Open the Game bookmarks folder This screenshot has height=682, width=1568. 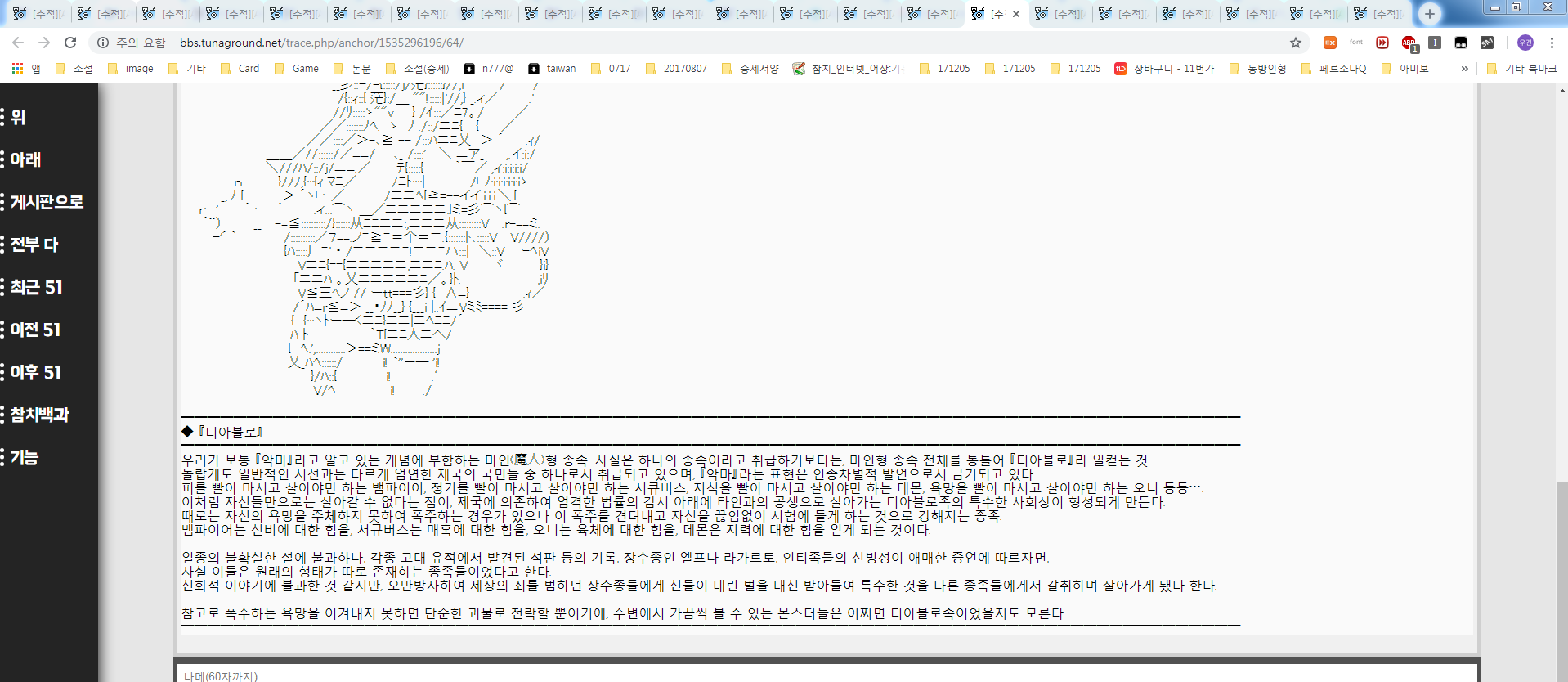coord(297,69)
